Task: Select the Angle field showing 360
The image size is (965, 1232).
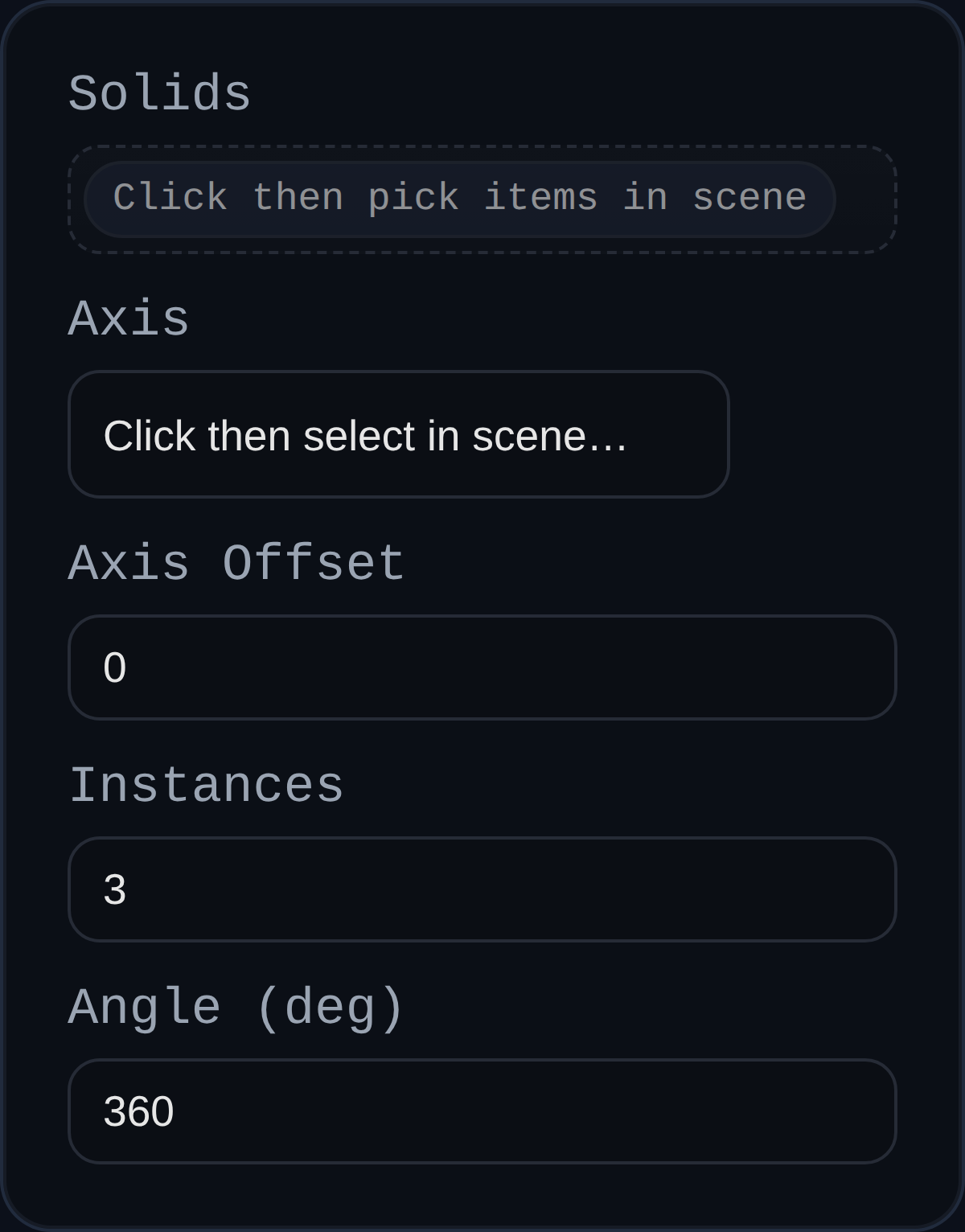Action: (x=482, y=1111)
